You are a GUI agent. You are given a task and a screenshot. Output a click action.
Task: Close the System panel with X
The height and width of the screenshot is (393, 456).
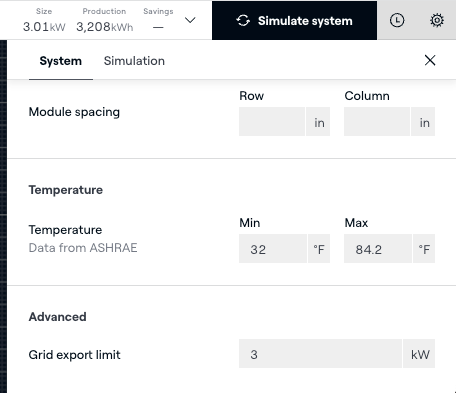(430, 60)
